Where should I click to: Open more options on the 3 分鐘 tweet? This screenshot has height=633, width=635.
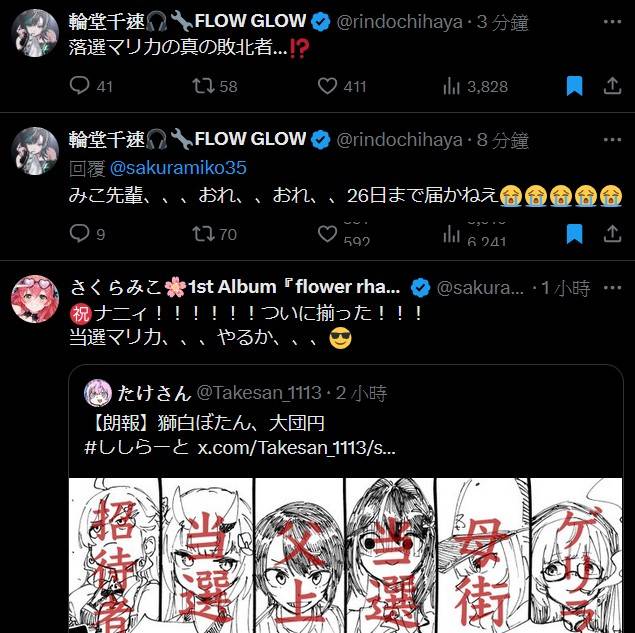(612, 22)
